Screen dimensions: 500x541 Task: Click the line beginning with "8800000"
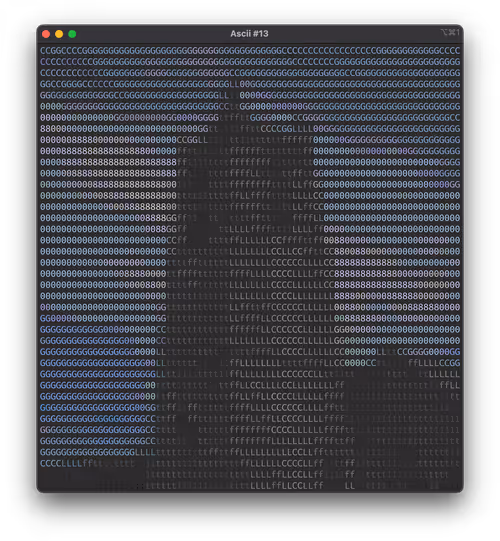250,129
